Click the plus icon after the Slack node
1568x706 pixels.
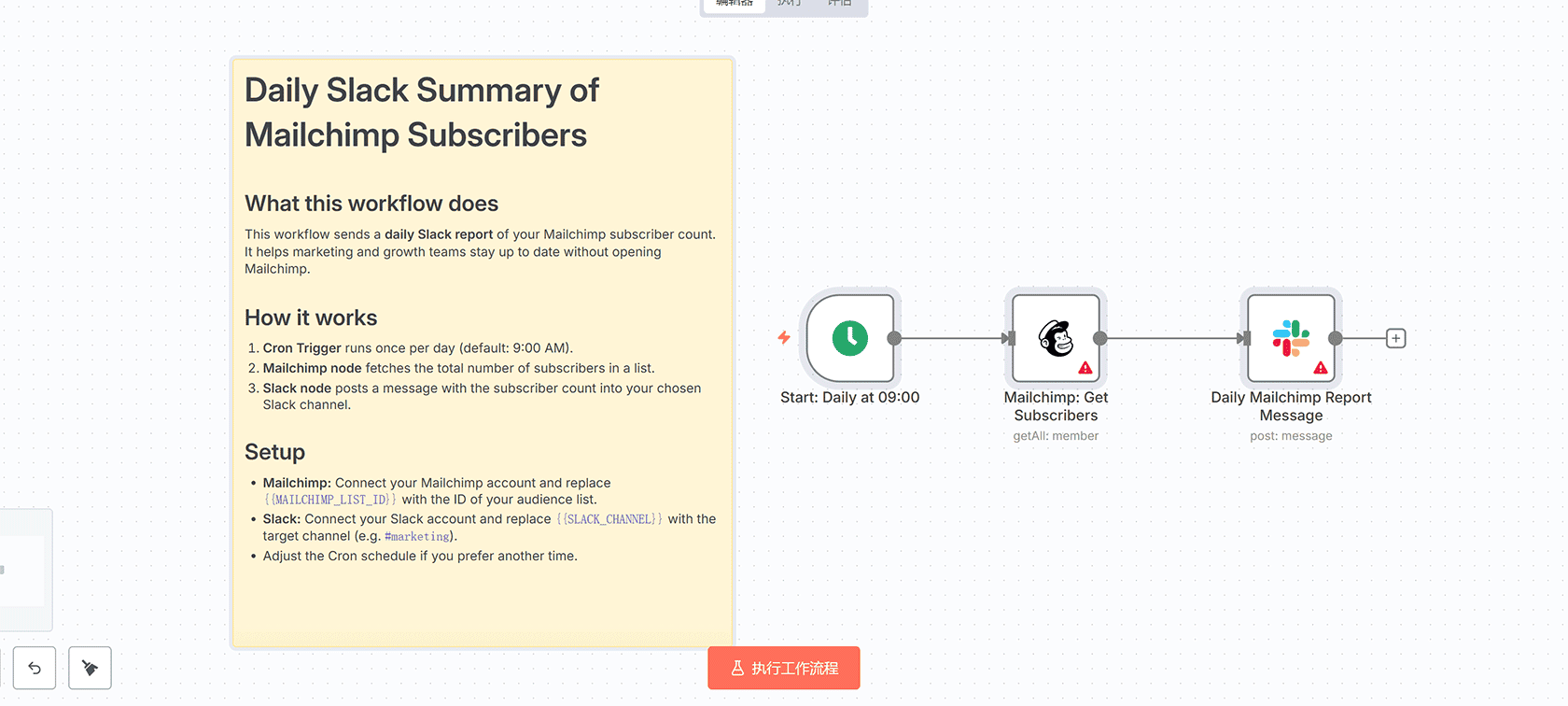(1395, 338)
